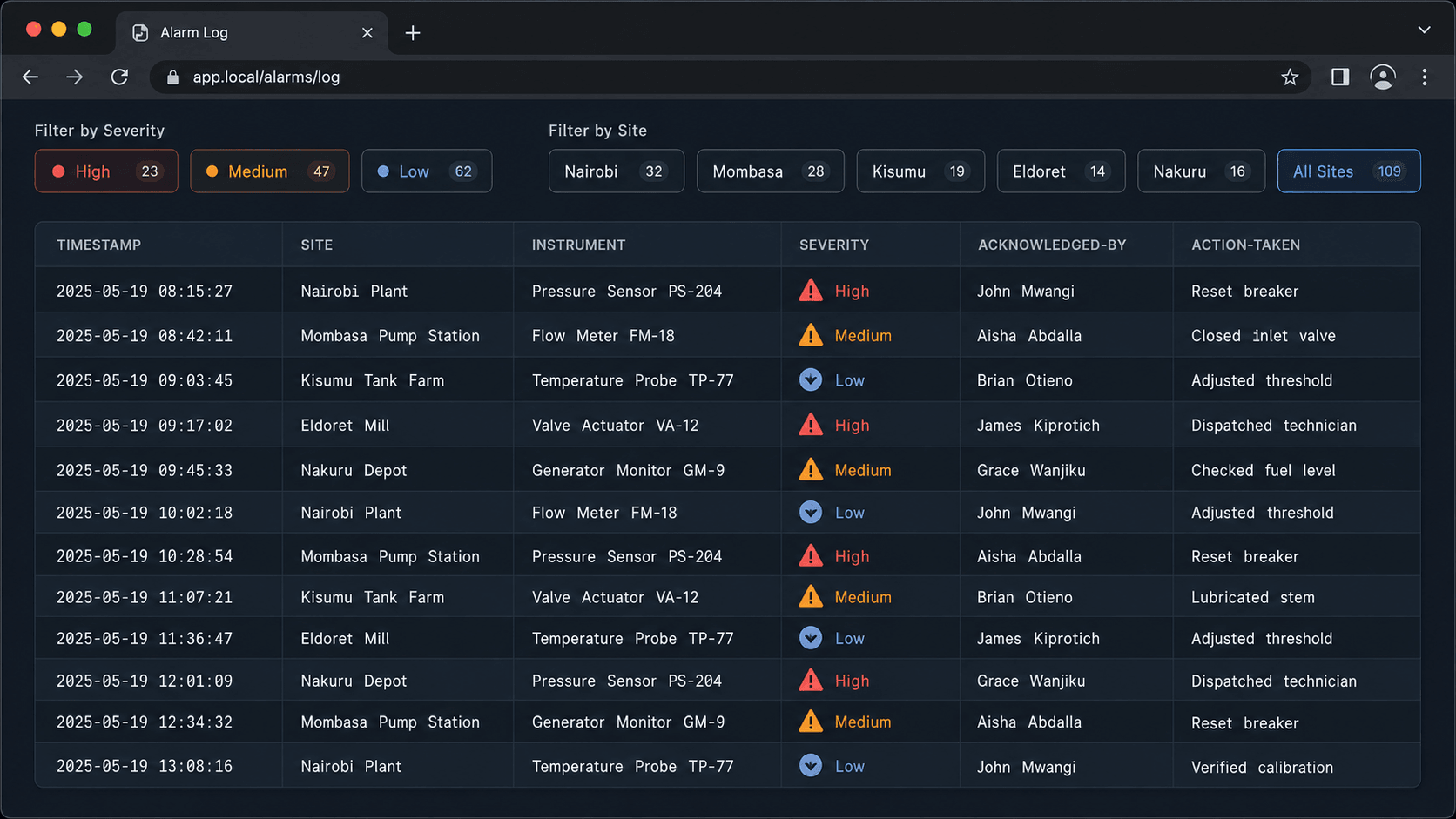Filter by Eldoret site
This screenshot has width=1456, height=819.
click(x=1061, y=171)
